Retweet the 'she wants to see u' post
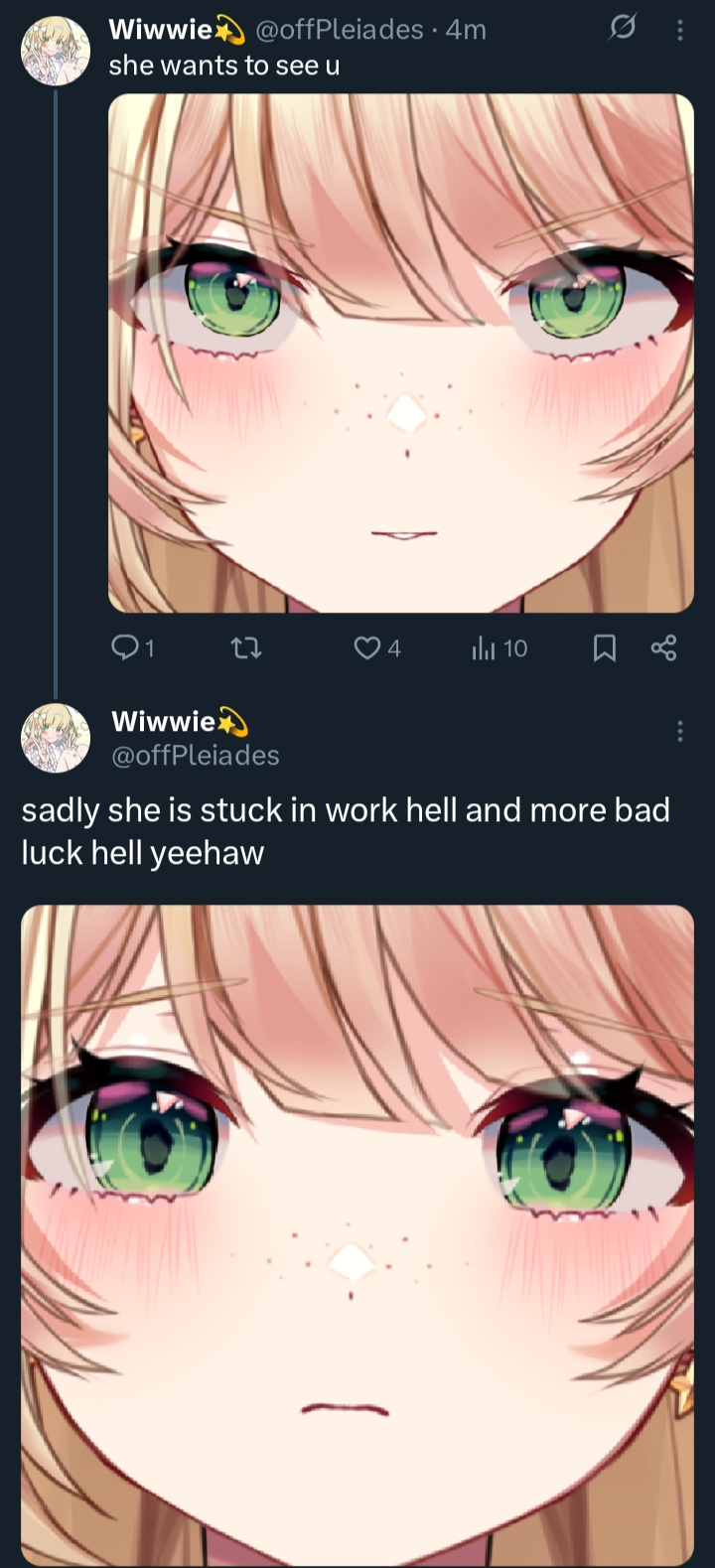This screenshot has width=715, height=1568. [x=245, y=648]
